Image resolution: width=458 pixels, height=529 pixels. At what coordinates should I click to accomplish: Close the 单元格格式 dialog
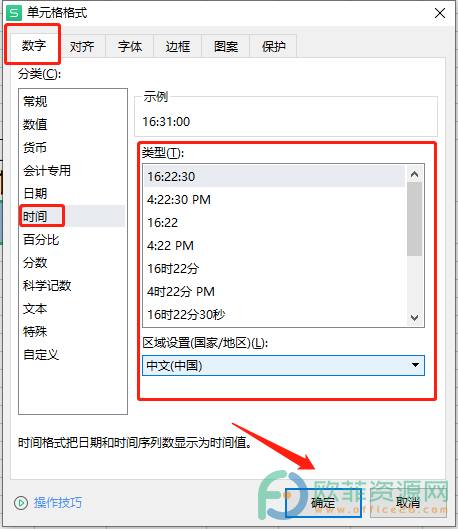pyautogui.click(x=440, y=13)
